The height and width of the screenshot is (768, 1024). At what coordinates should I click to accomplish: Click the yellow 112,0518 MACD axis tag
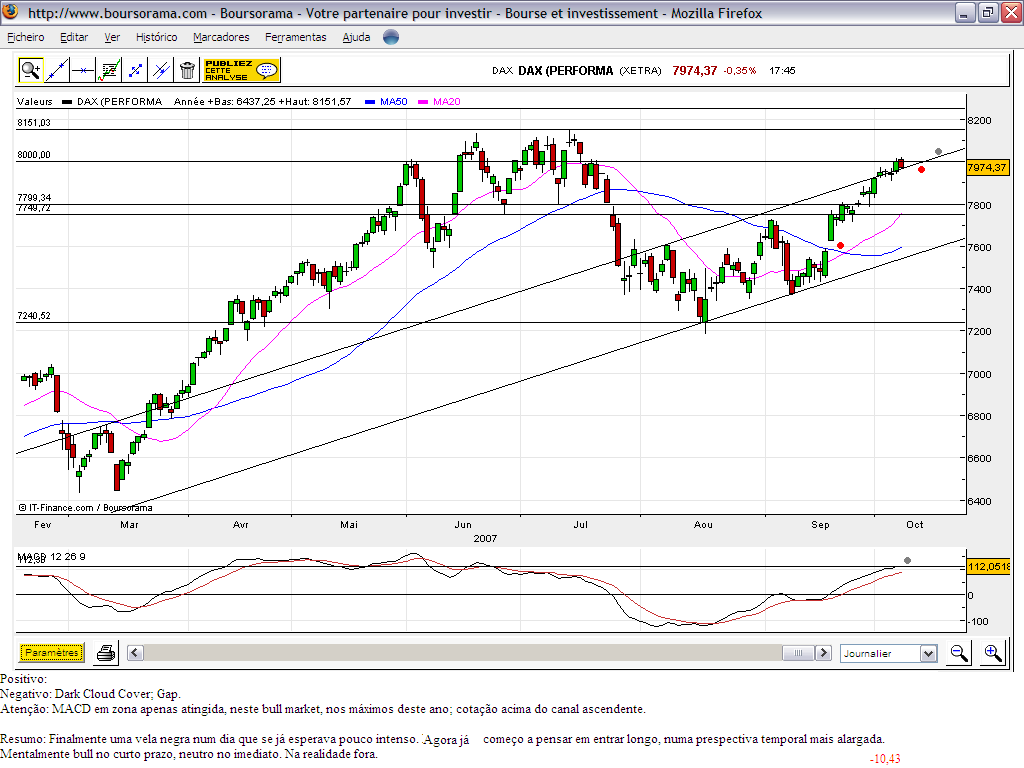coord(988,566)
